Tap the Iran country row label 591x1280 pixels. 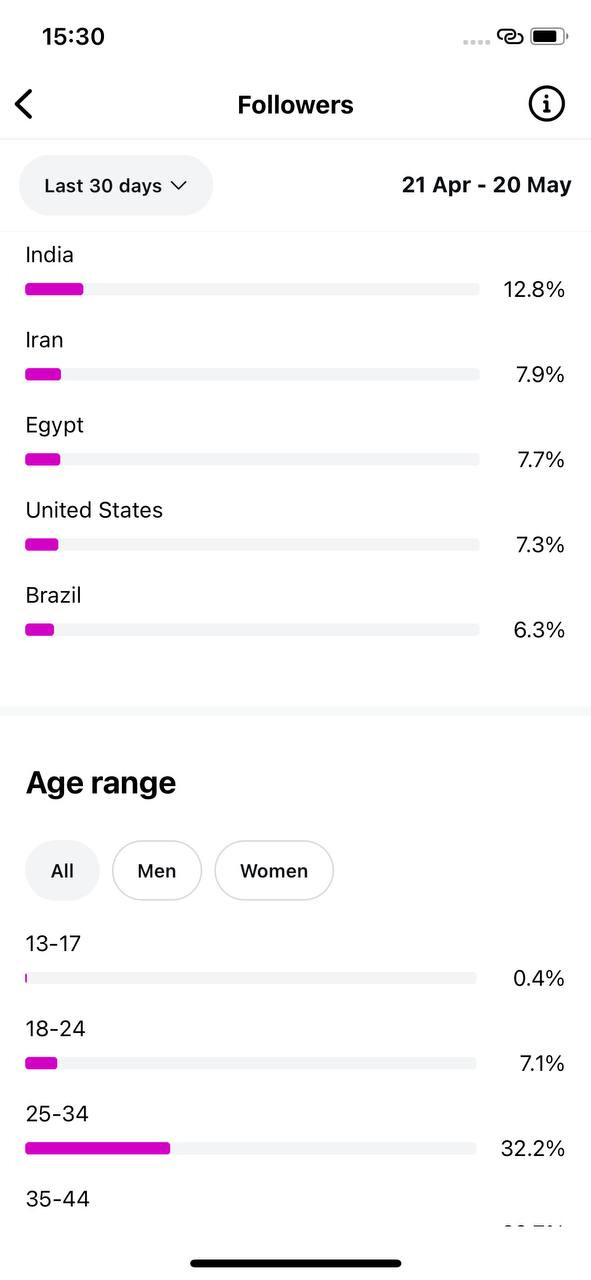[x=44, y=340]
